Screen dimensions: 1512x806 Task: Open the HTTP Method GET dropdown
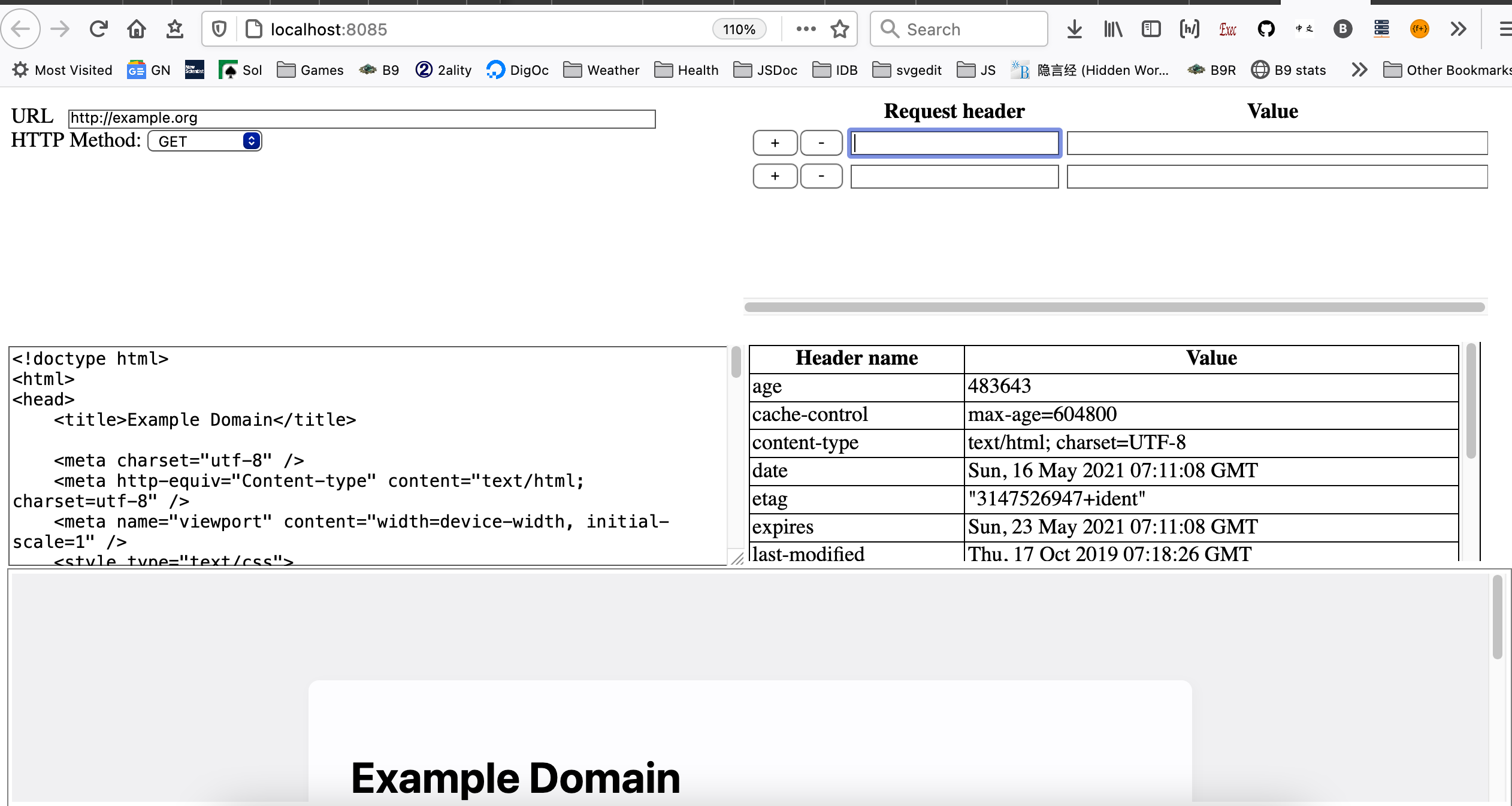pyautogui.click(x=205, y=141)
